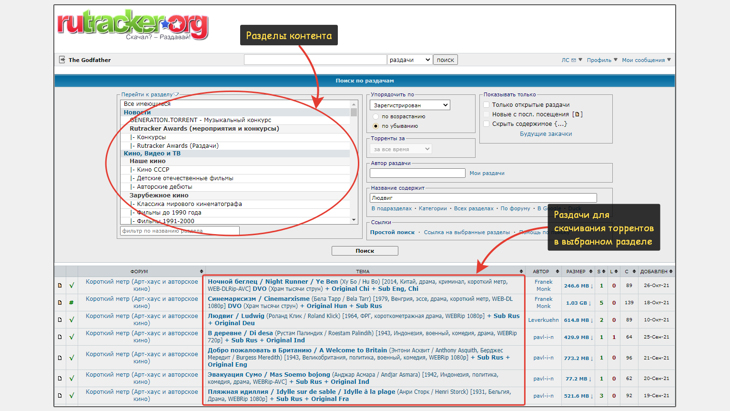Screen dimensions: 730x411
Task: Click the Название содержит field containing Людвиг
Action: coord(483,198)
